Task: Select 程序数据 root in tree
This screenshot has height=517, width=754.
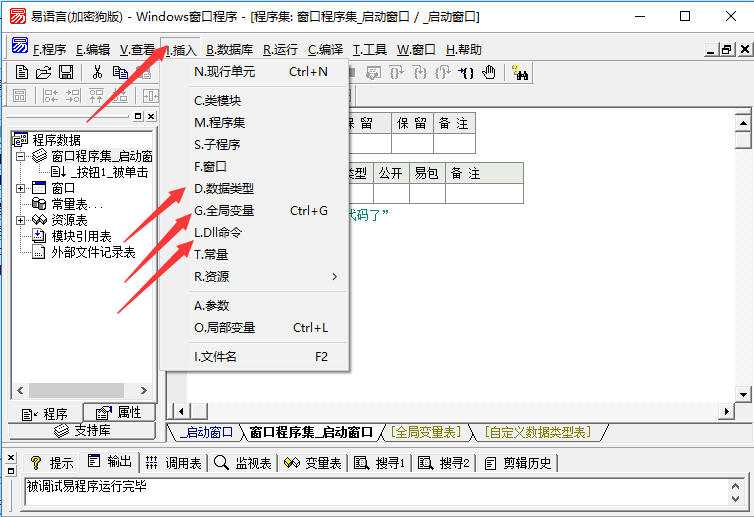Action: coord(56,140)
